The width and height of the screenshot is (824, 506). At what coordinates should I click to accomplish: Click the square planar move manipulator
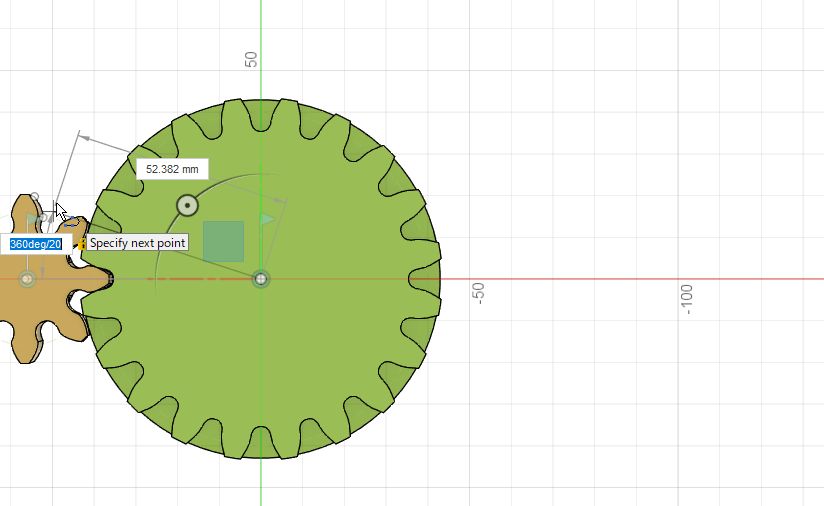[x=223, y=241]
